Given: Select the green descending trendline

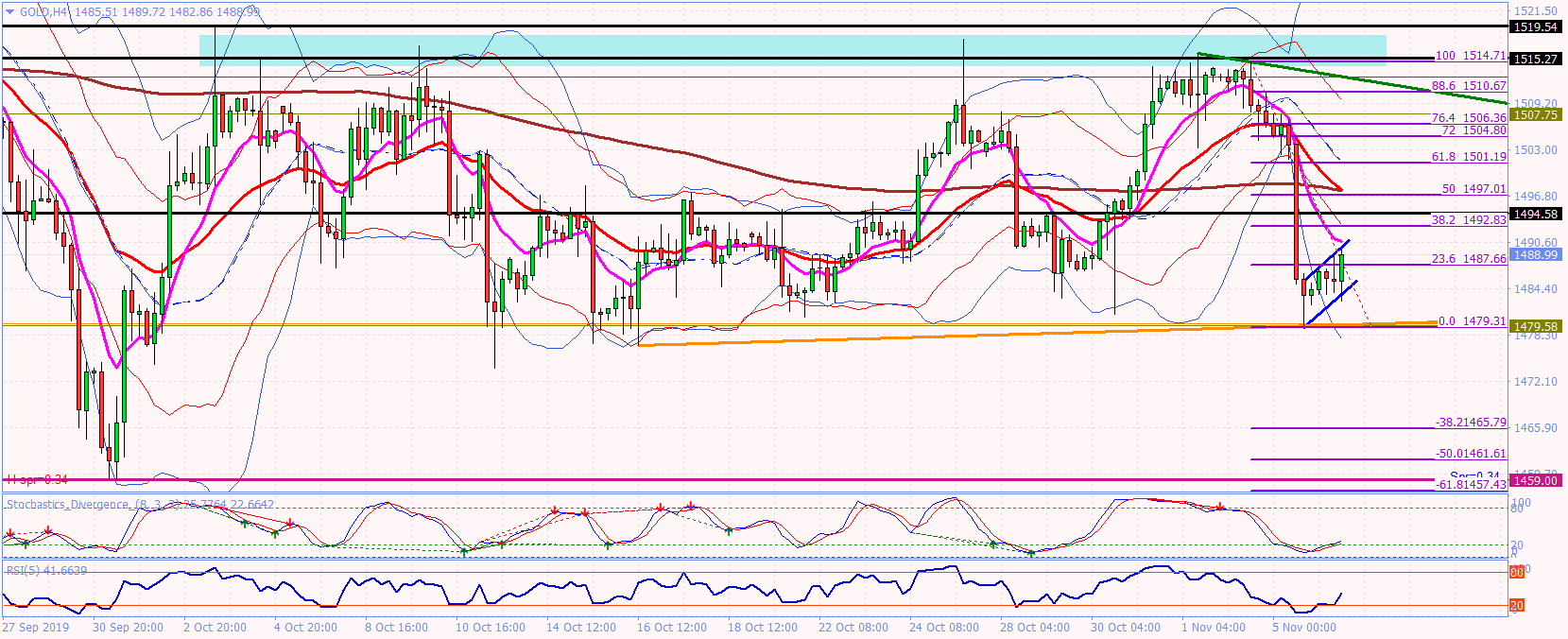Looking at the screenshot, I should click(1352, 78).
